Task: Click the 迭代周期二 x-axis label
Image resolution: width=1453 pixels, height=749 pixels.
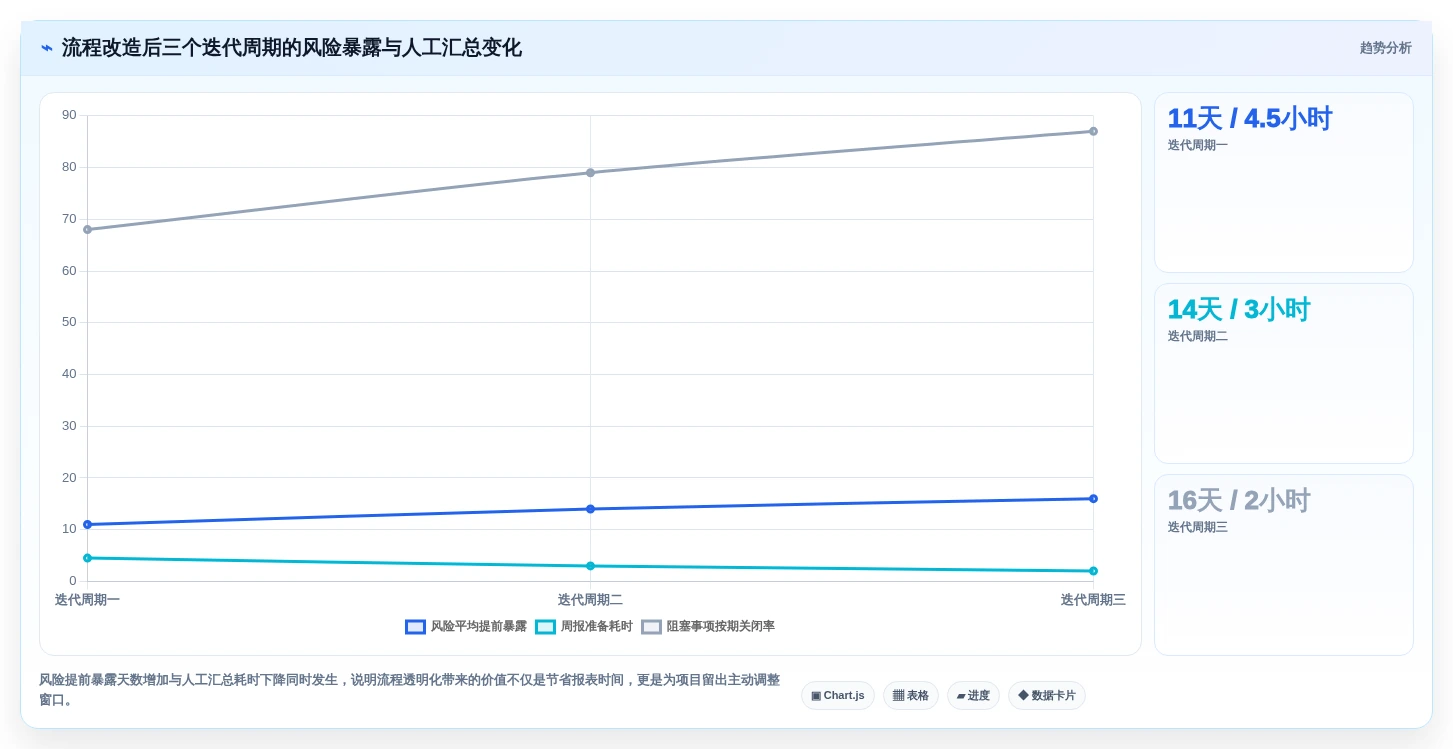Action: tap(590, 600)
